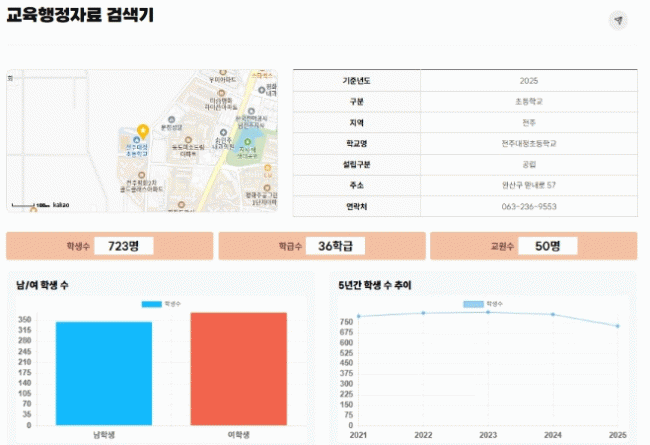Click the 723명 student count value
Viewport: 650px width, 445px height.
pos(123,246)
